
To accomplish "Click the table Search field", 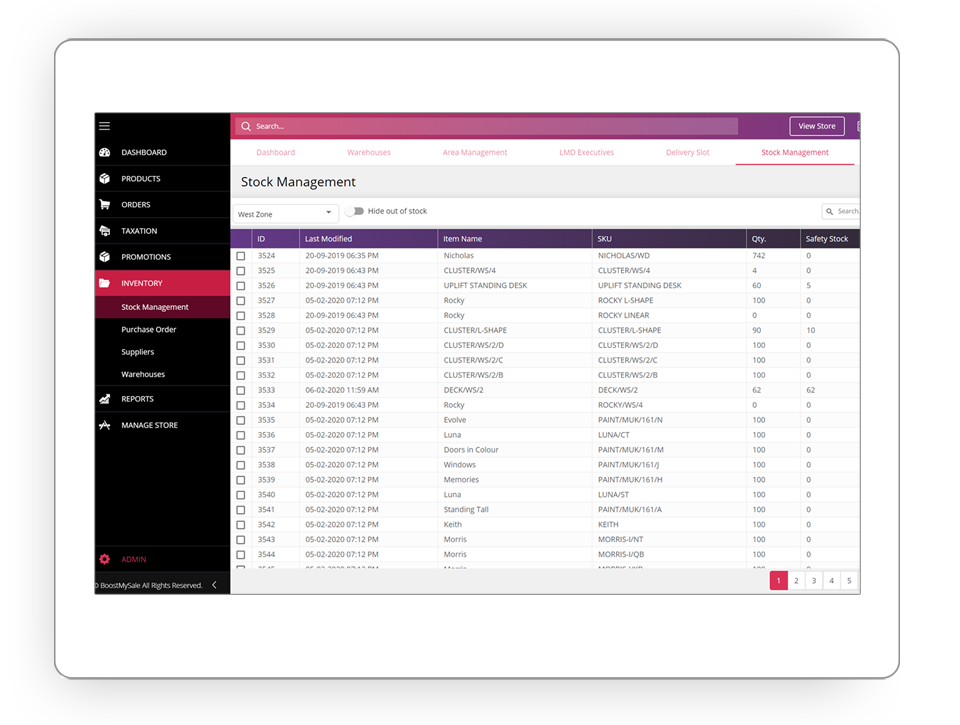I will 841,211.
